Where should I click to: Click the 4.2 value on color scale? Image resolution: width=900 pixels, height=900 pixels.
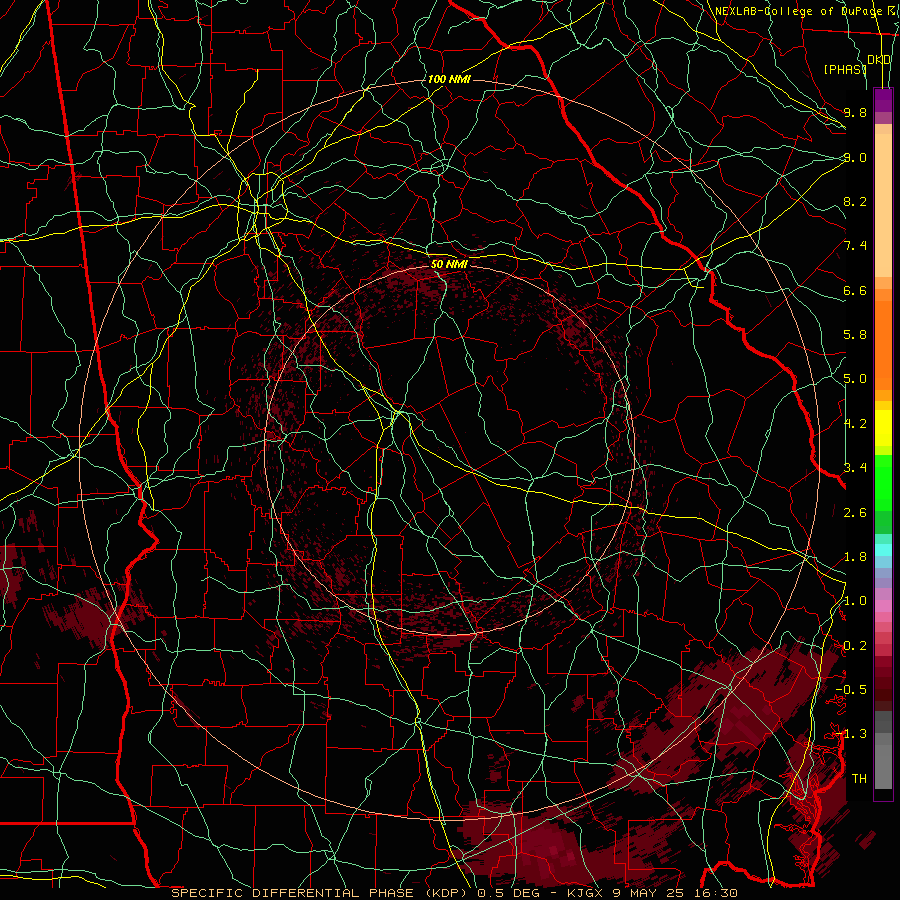(855, 424)
